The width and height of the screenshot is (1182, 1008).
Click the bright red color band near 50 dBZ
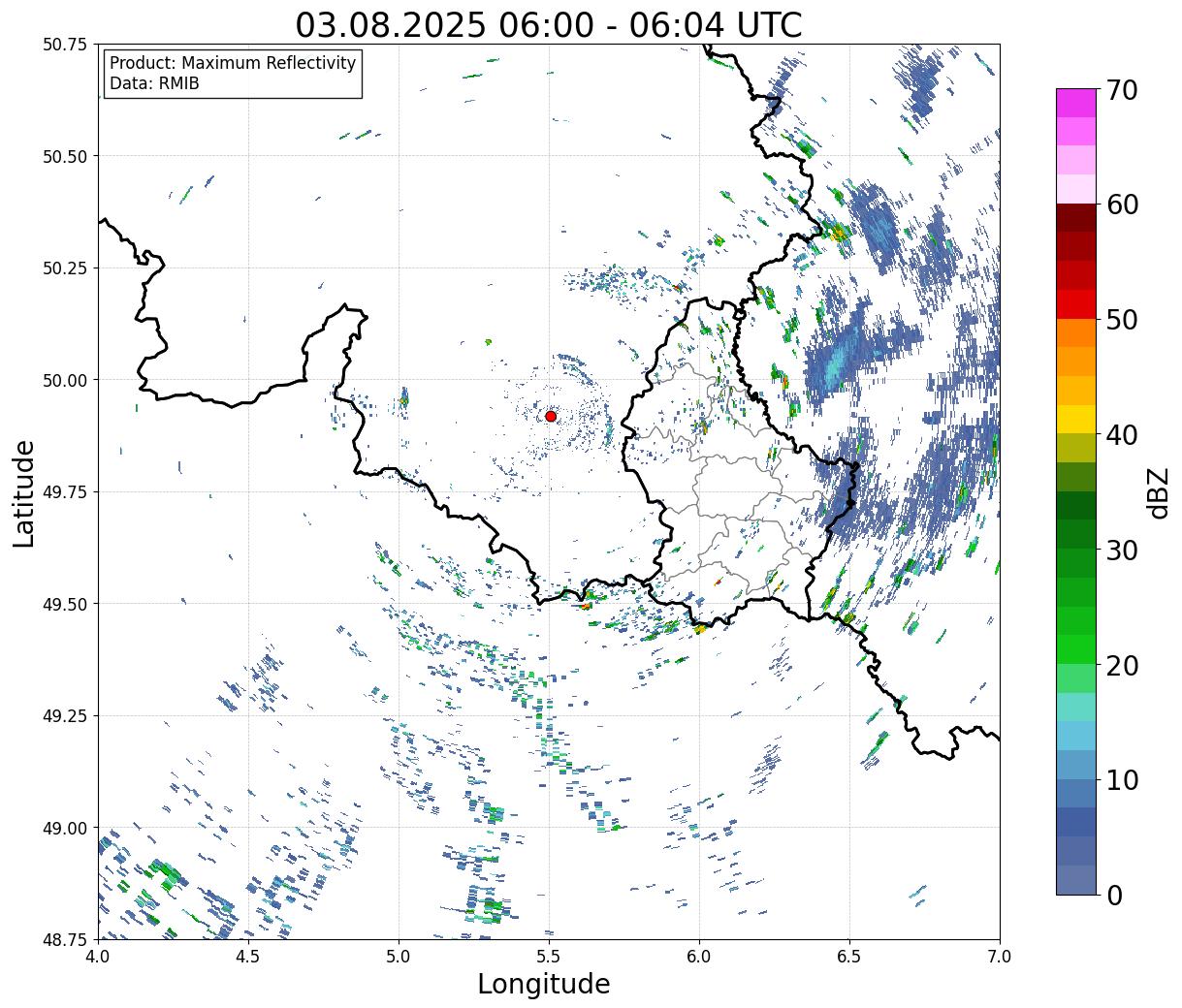coord(1075,304)
